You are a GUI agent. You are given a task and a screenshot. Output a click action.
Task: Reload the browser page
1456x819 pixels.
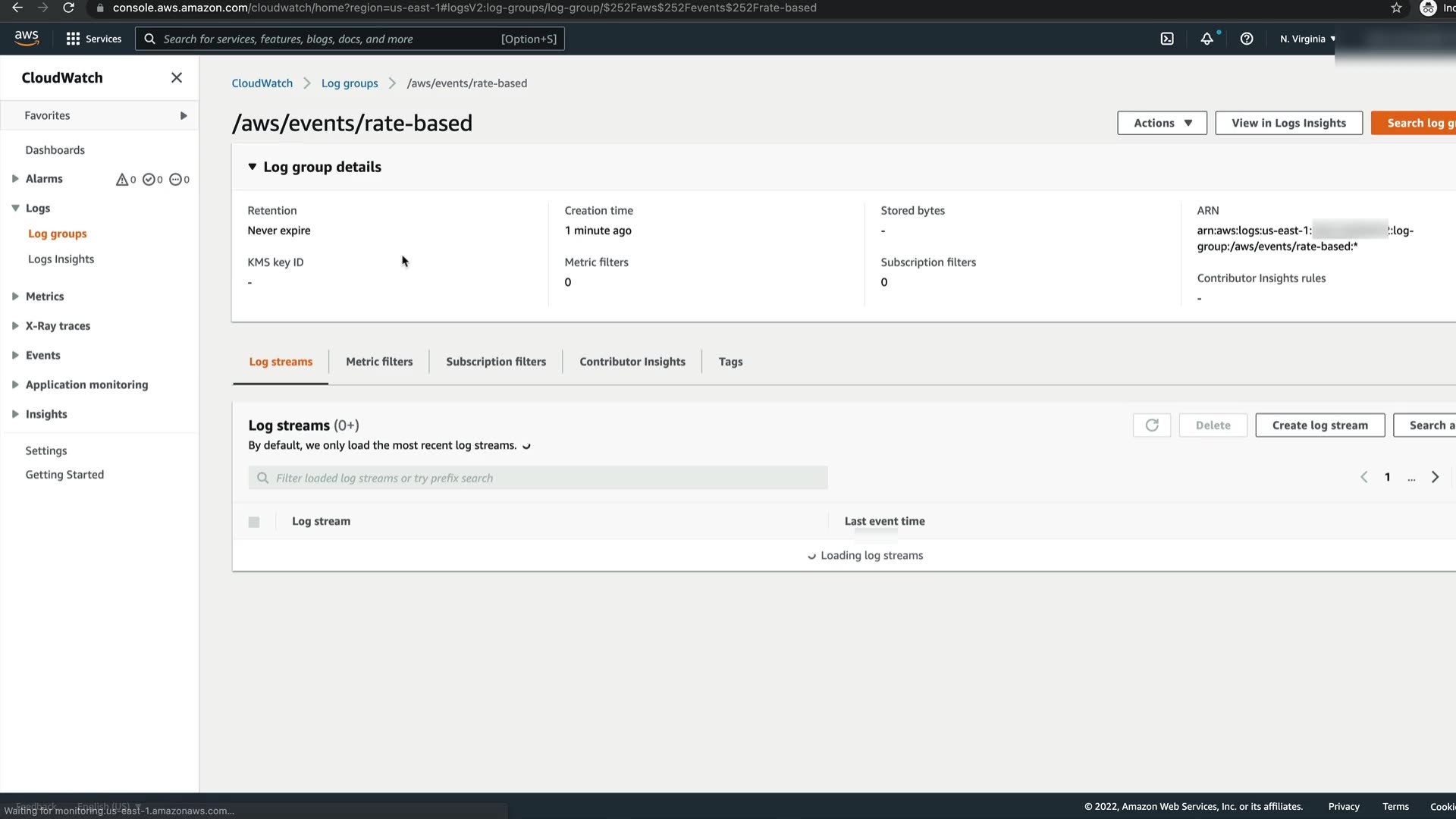pyautogui.click(x=68, y=8)
